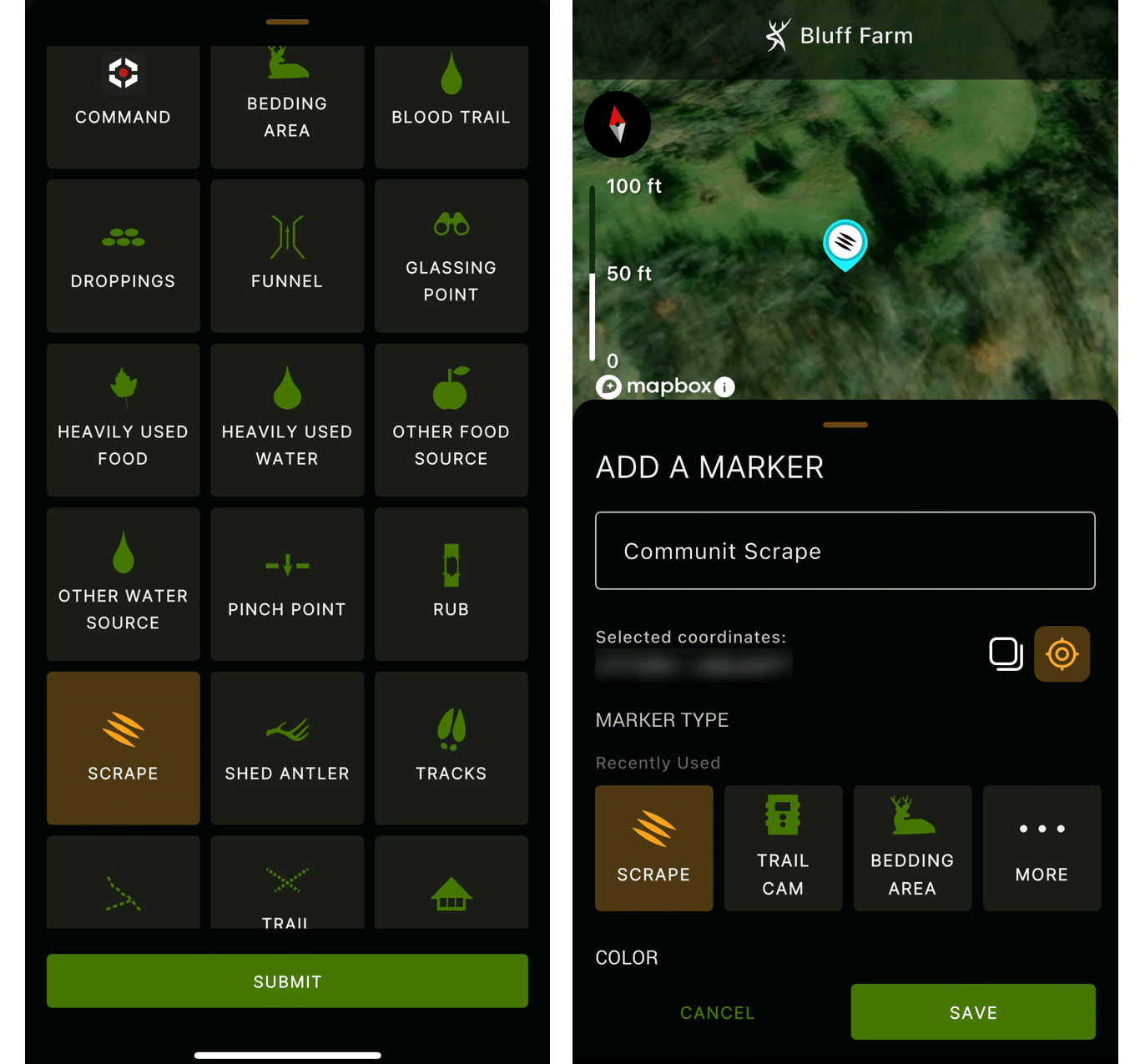Choose the Bedding Area tile in grid

pyautogui.click(x=287, y=107)
